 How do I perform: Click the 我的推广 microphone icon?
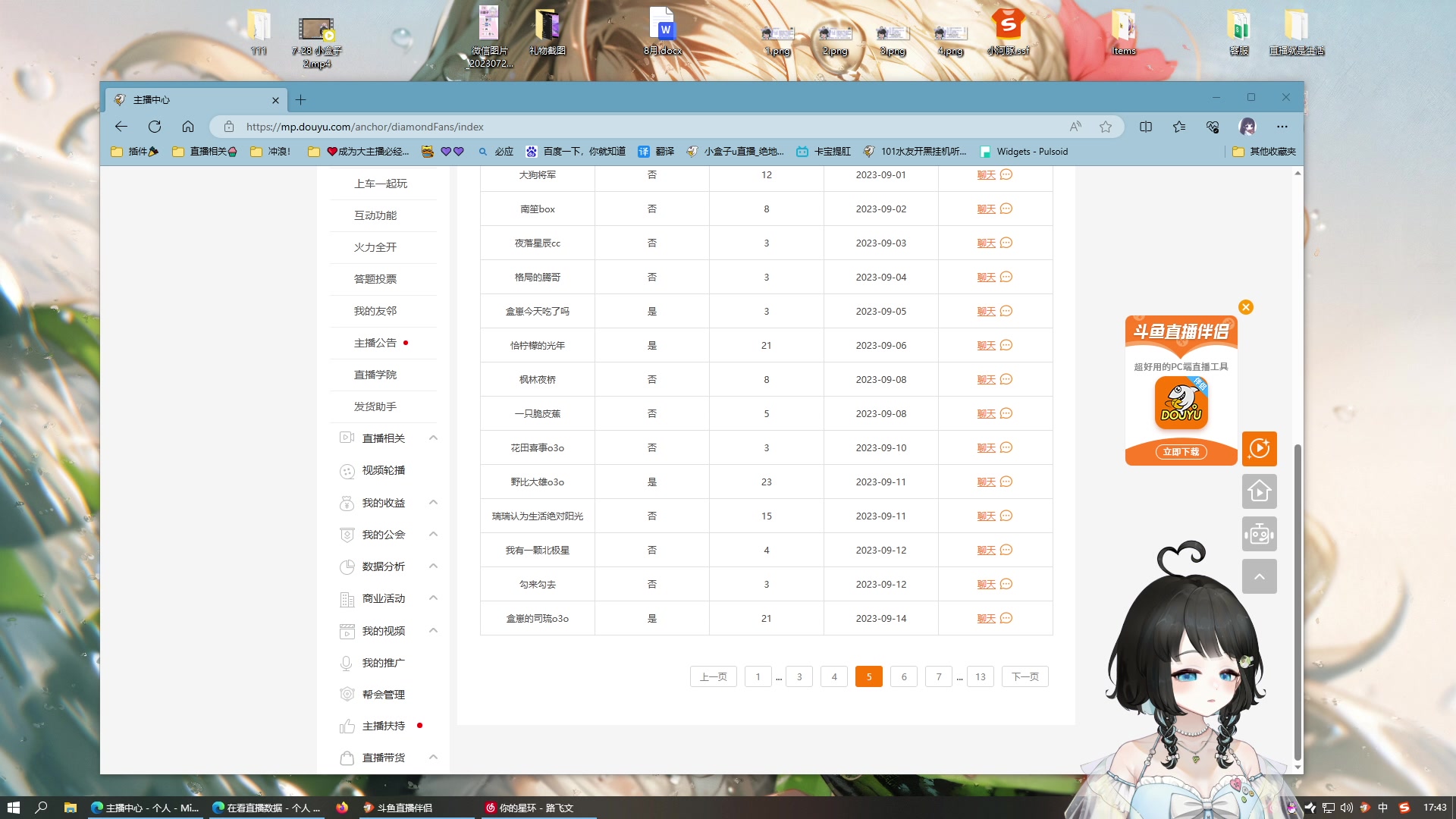(347, 662)
